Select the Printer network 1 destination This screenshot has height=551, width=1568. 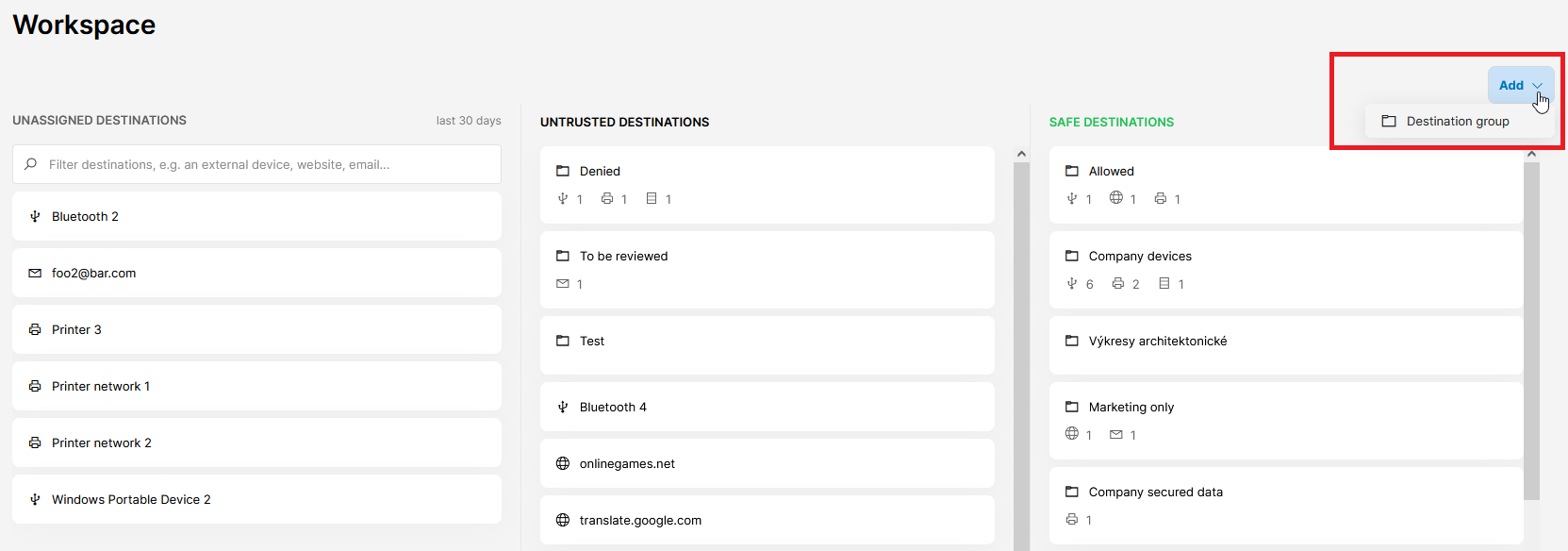(x=101, y=386)
